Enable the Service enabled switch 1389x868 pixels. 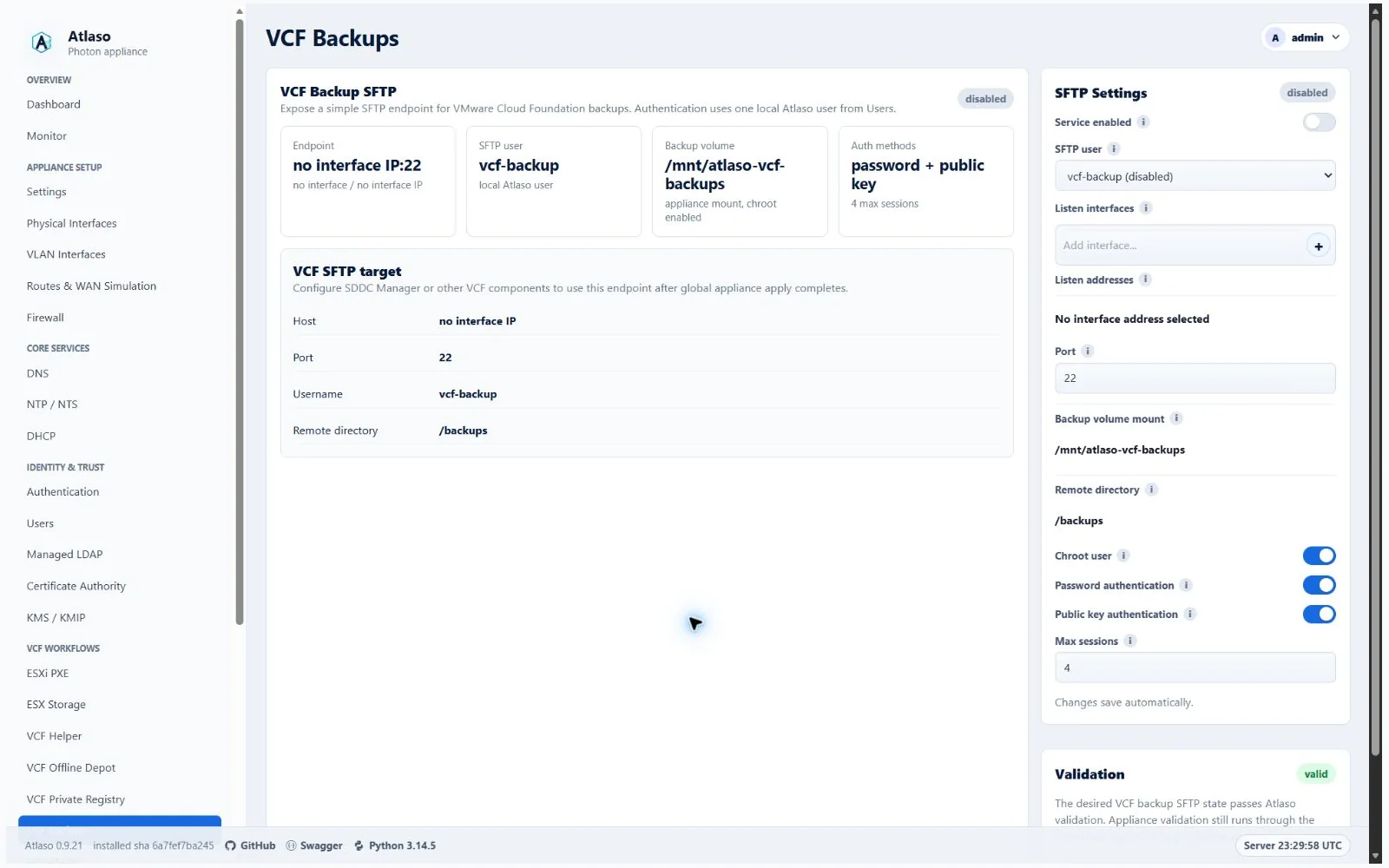[1319, 122]
